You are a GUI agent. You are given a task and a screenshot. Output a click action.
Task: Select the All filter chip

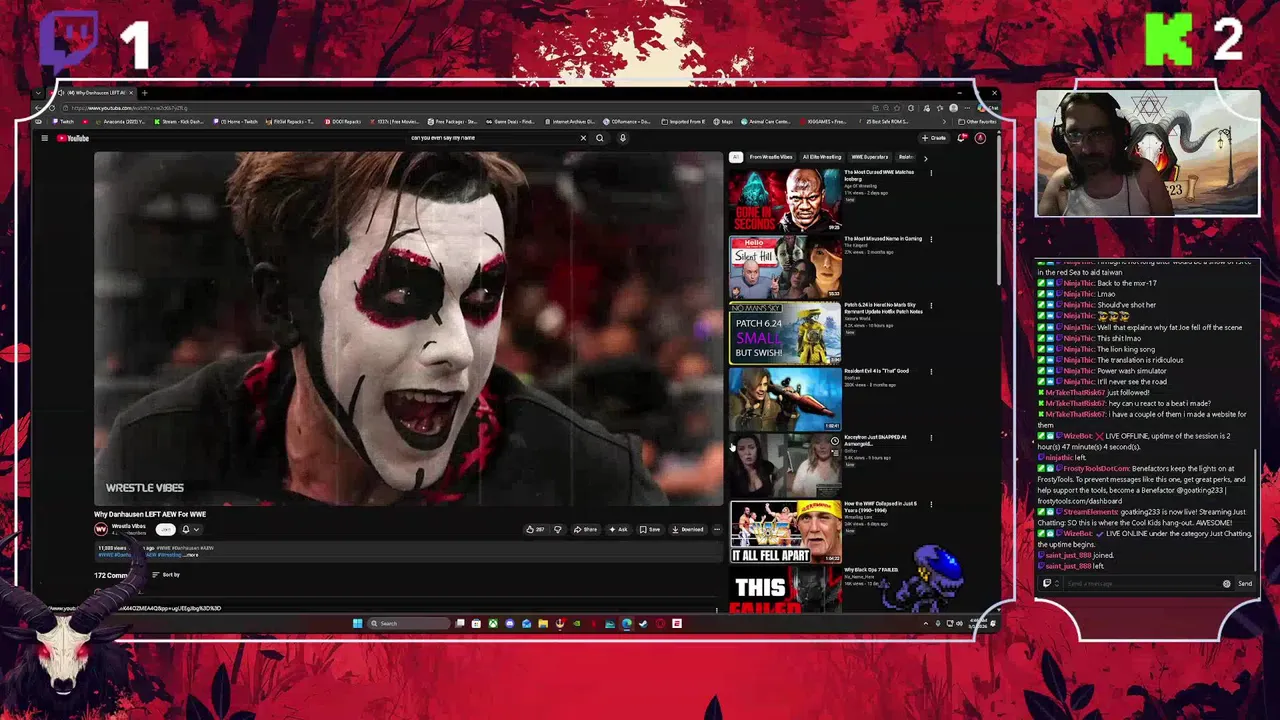(x=736, y=157)
